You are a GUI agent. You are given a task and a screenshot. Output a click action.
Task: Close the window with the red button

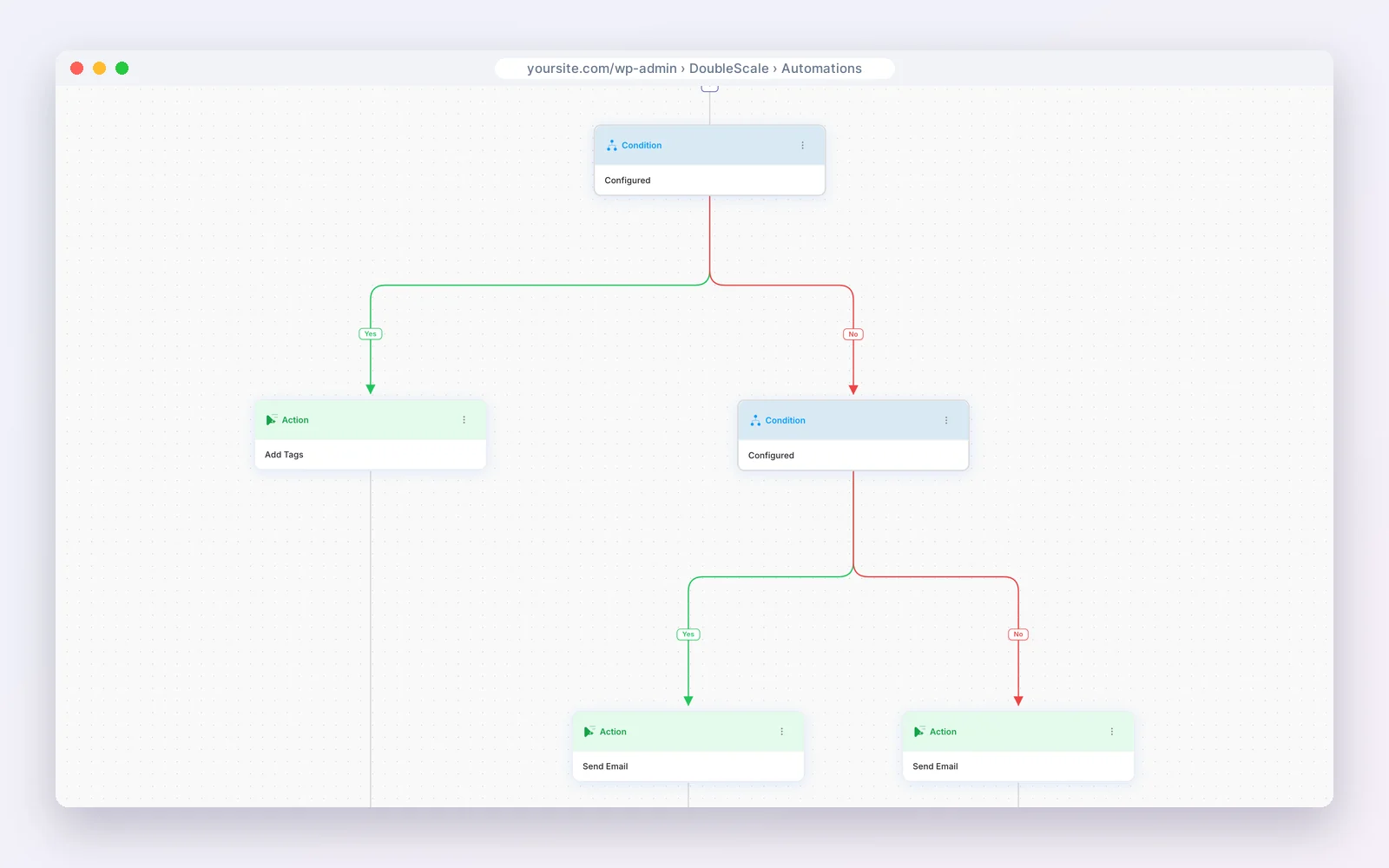pos(76,69)
